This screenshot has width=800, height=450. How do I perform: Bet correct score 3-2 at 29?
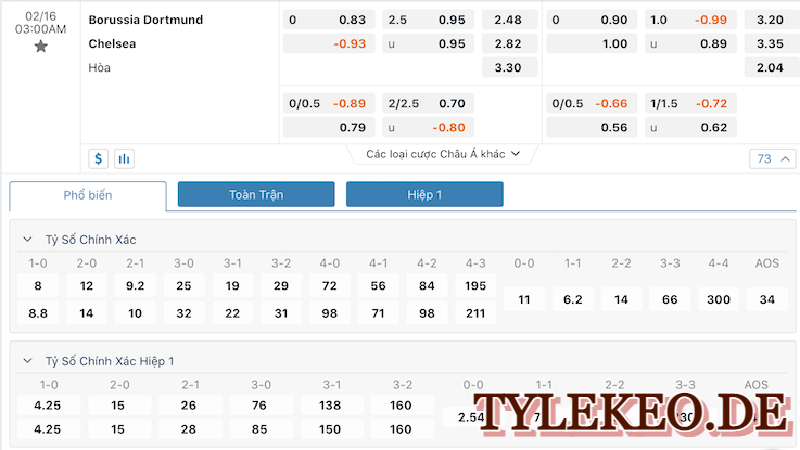tap(281, 286)
